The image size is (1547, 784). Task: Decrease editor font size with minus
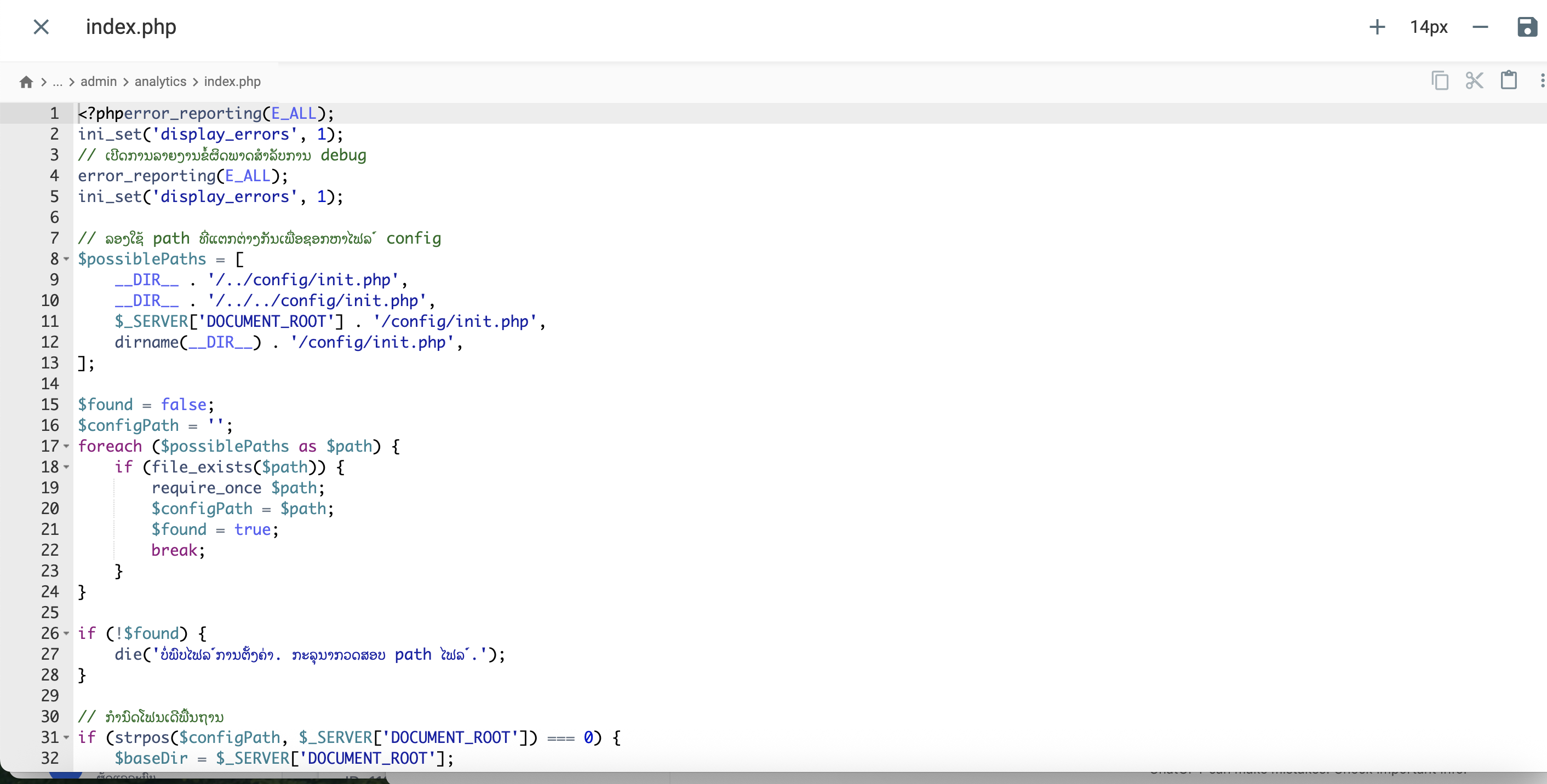pyautogui.click(x=1480, y=27)
